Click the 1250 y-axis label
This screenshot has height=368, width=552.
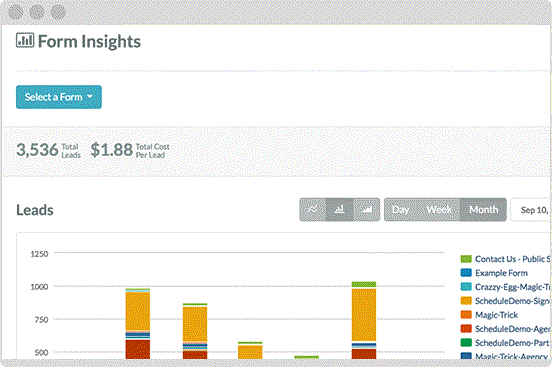pos(39,254)
